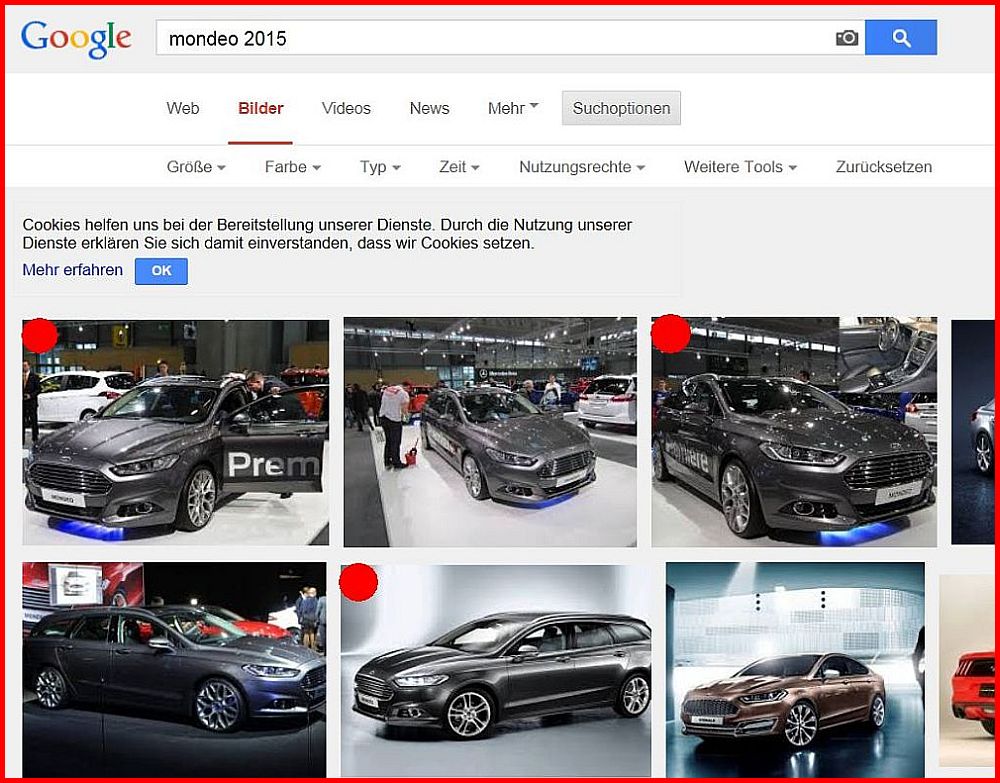Open the Mondeo image with 'Prem' door lettering

click(175, 432)
